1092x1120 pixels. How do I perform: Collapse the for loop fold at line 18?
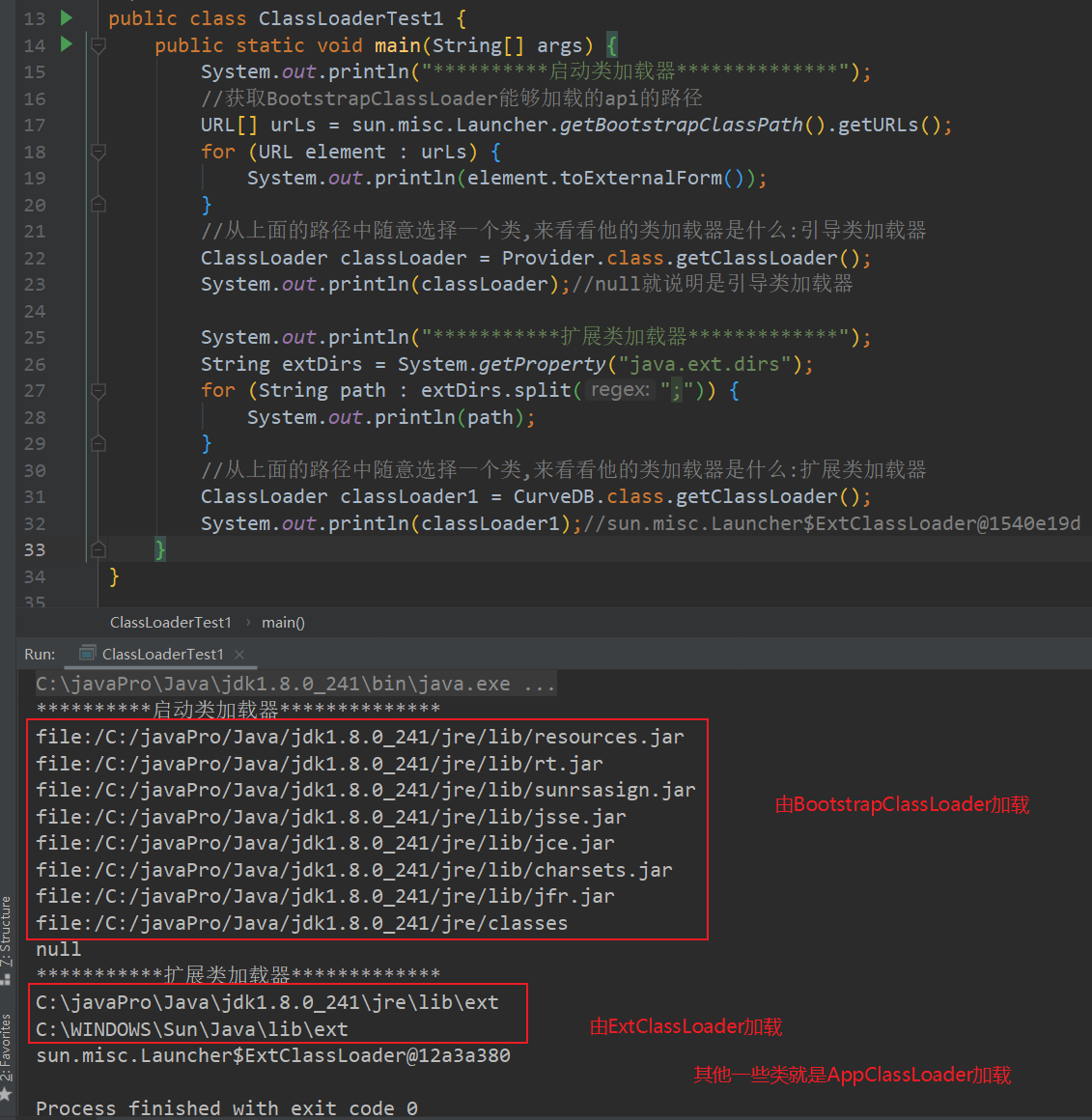[98, 152]
